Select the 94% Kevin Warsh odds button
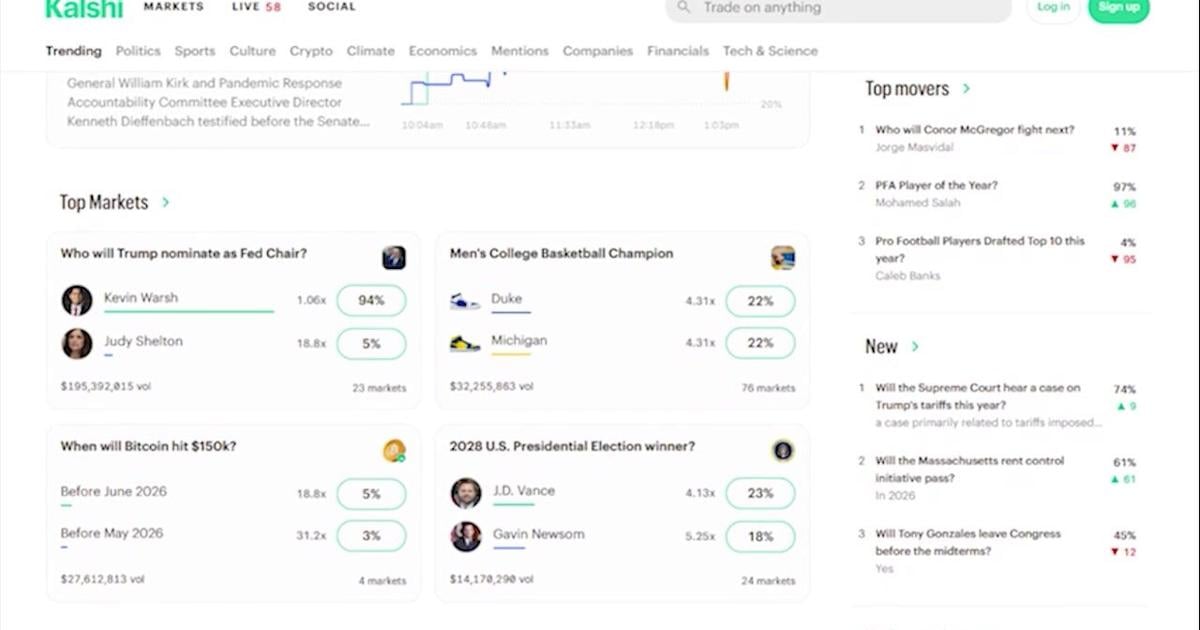Image resolution: width=1200 pixels, height=630 pixels. click(x=371, y=300)
